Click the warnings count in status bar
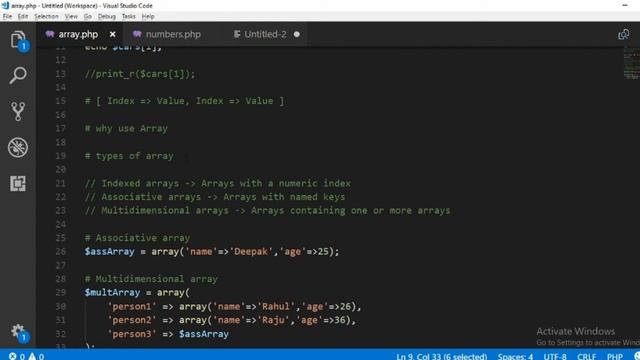 click(x=36, y=356)
